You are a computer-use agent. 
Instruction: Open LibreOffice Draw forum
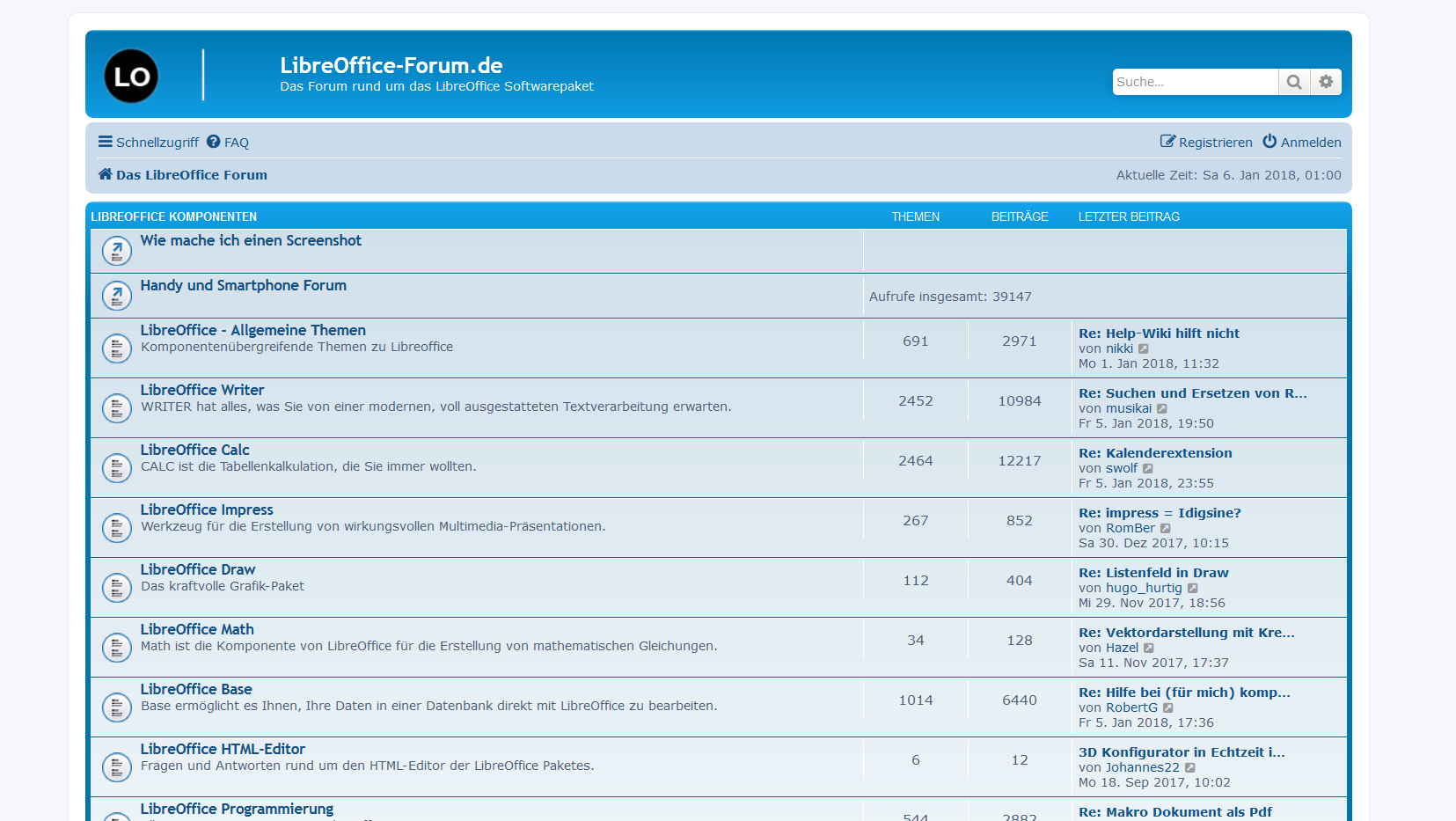tap(198, 569)
